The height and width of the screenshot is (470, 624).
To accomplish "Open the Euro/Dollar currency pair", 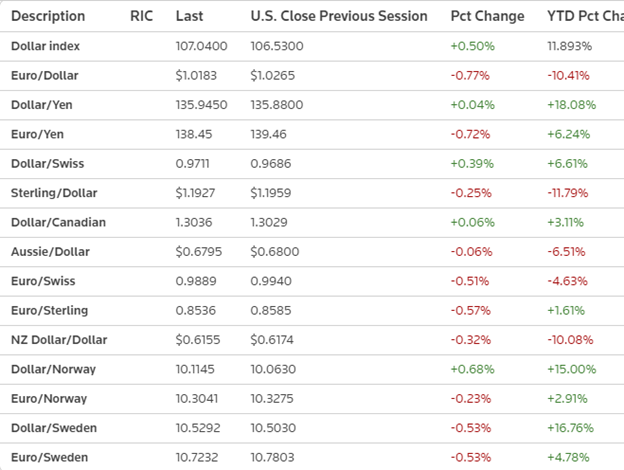I will click(x=44, y=76).
